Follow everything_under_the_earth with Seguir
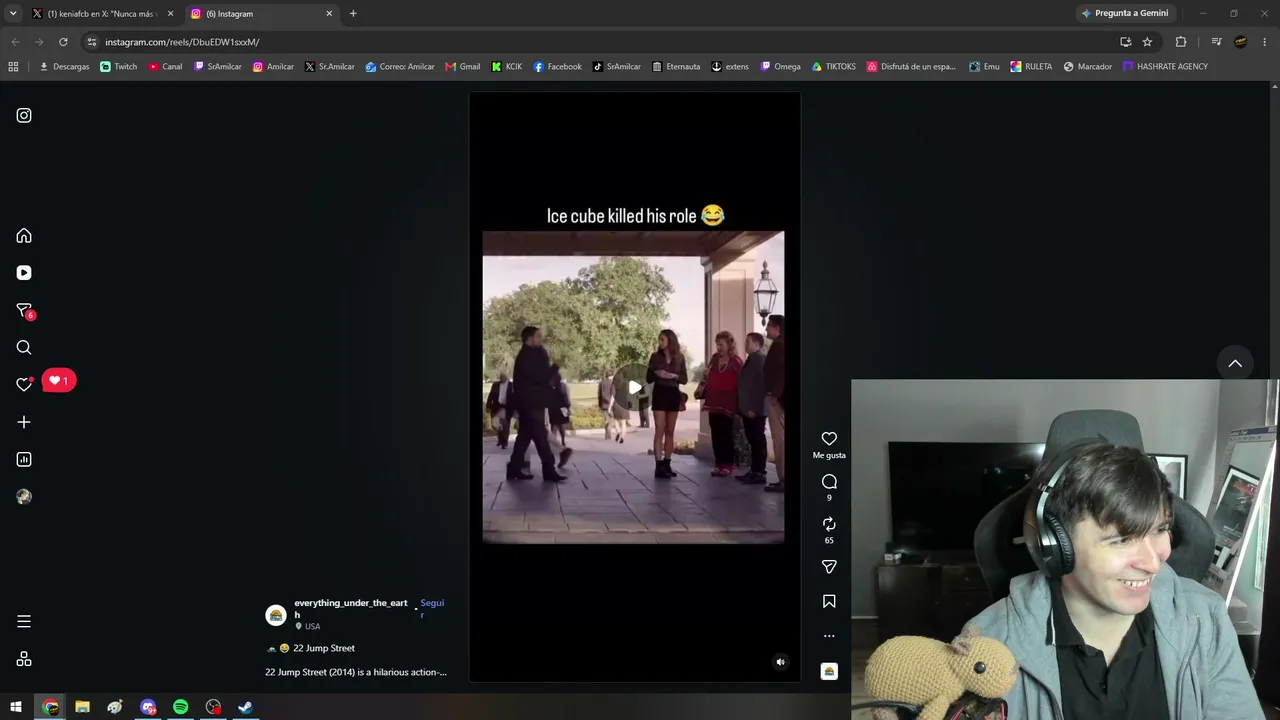Viewport: 1280px width, 720px height. tap(432, 608)
